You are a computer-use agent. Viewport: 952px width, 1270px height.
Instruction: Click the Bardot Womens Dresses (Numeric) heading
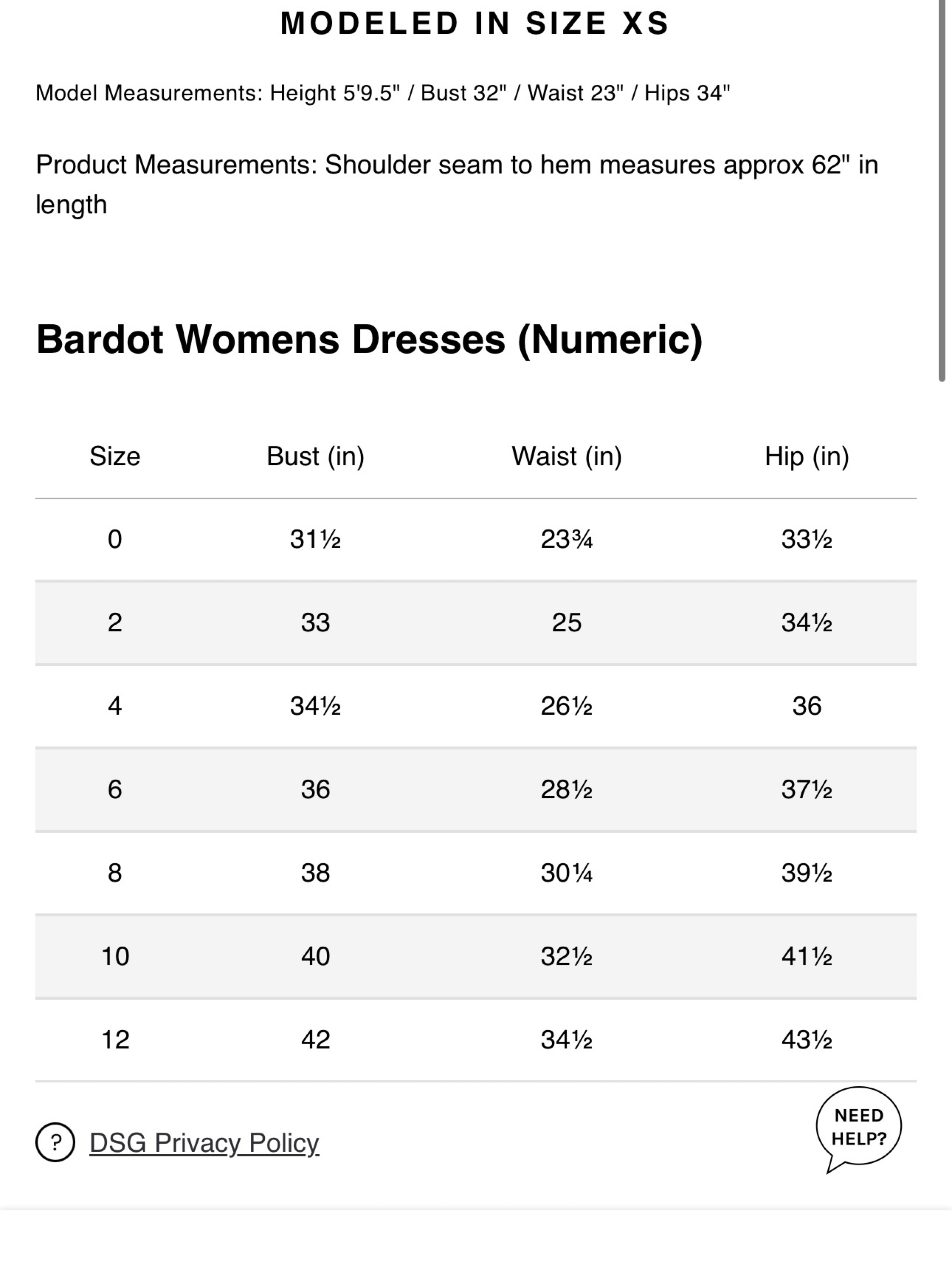click(x=369, y=340)
